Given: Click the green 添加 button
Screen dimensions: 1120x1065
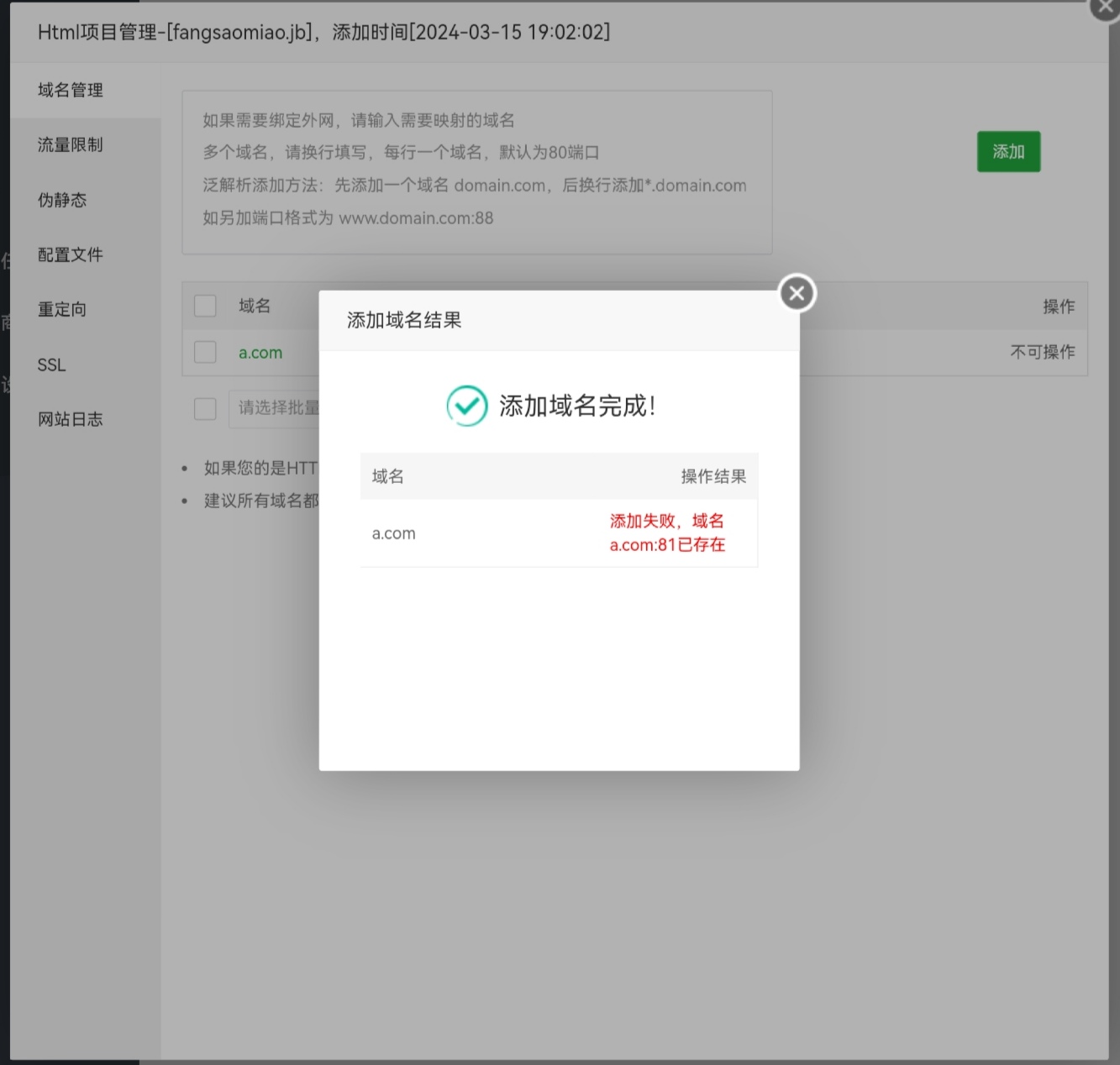Looking at the screenshot, I should pos(1008,151).
